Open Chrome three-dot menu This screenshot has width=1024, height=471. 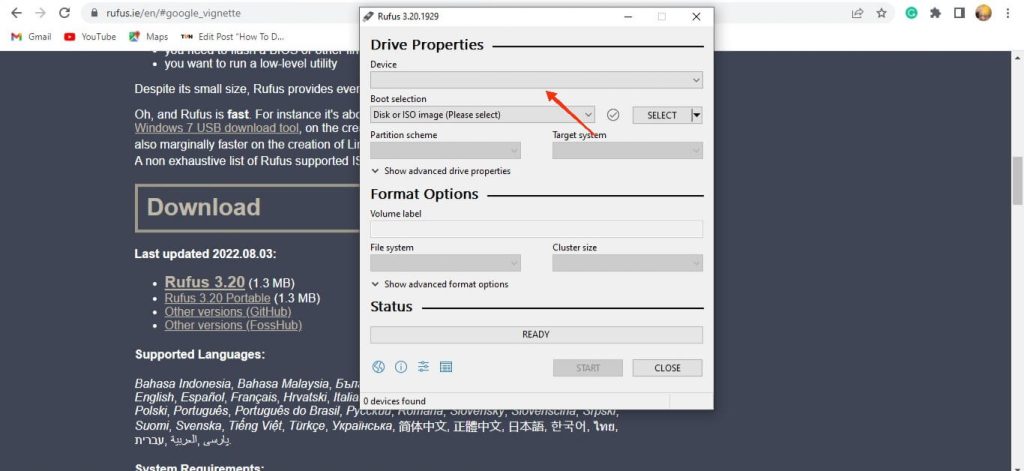(1009, 13)
